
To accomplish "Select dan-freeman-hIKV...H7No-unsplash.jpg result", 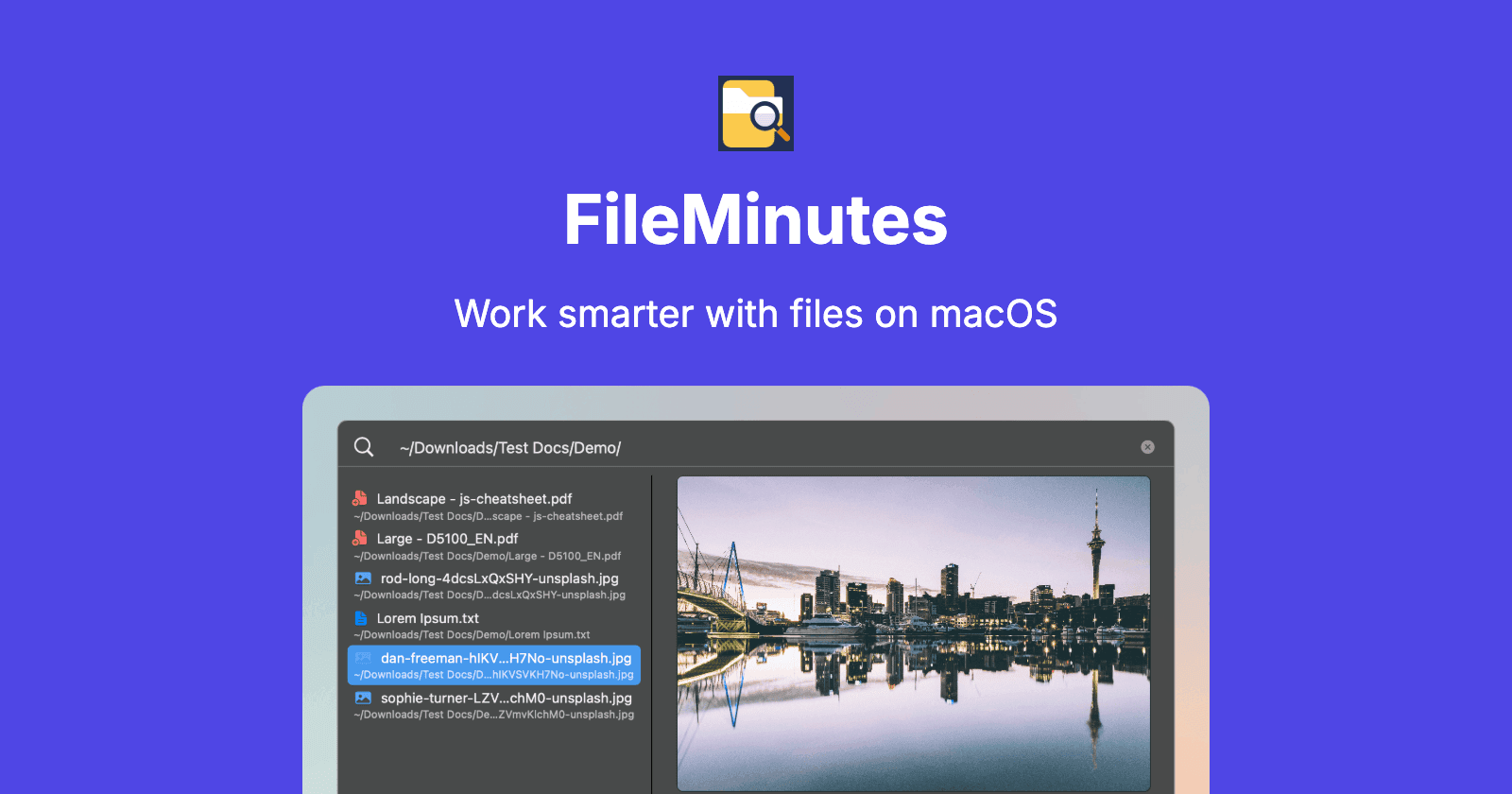I will (494, 665).
